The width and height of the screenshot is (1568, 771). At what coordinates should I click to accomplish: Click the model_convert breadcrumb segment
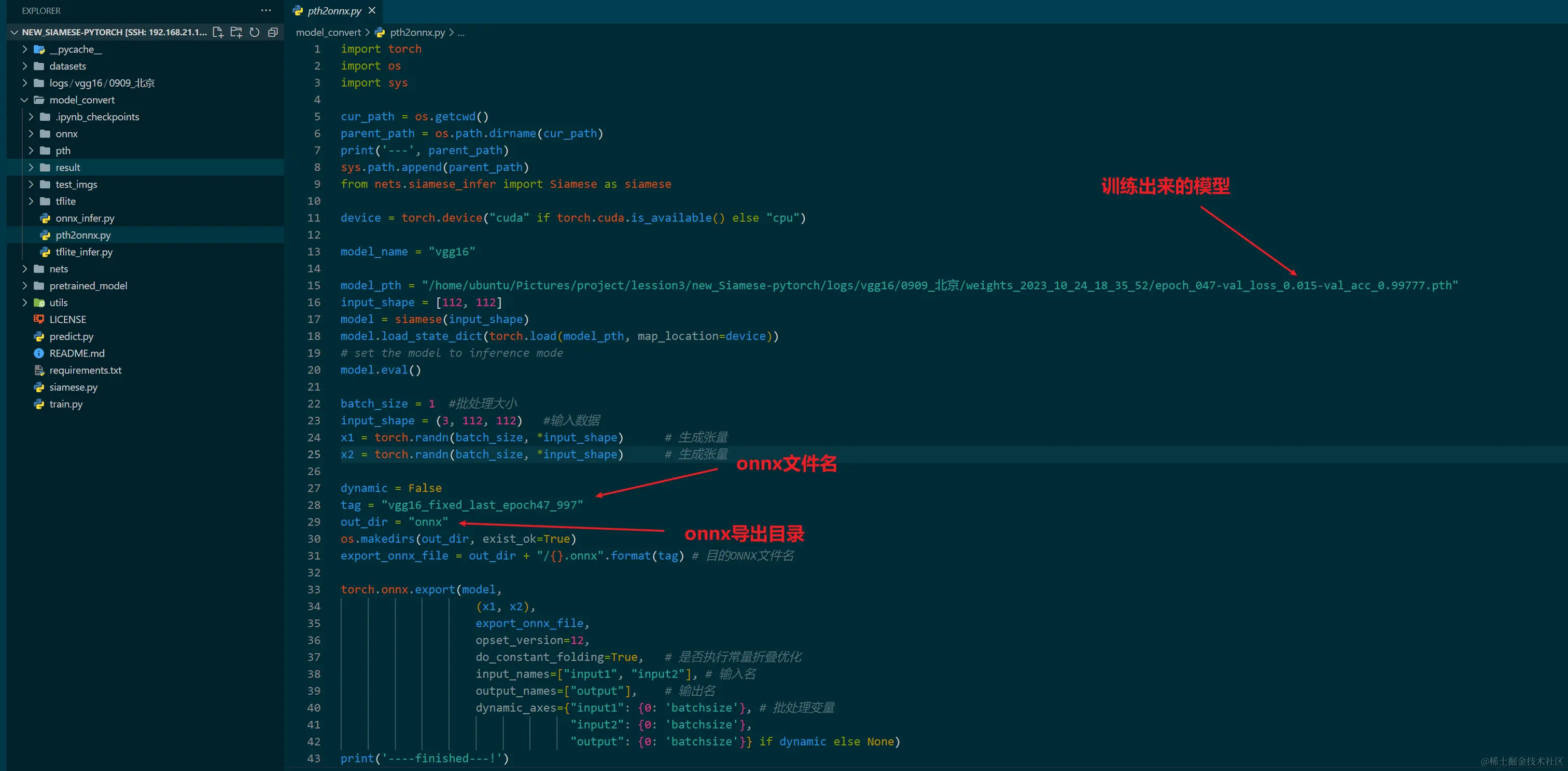coord(328,32)
